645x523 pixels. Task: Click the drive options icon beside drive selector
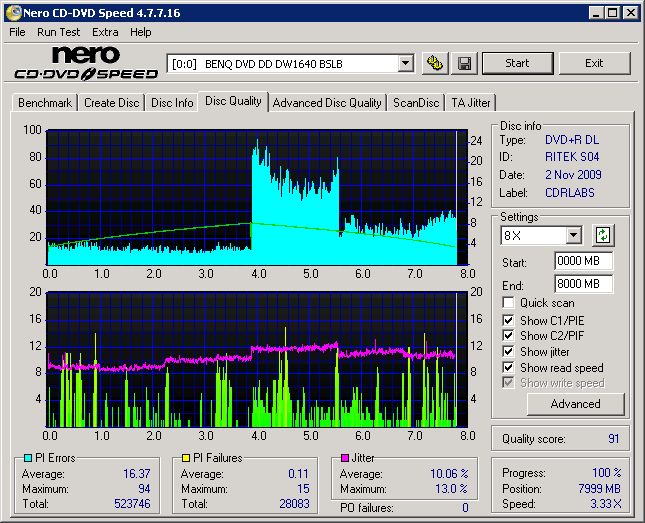point(434,63)
